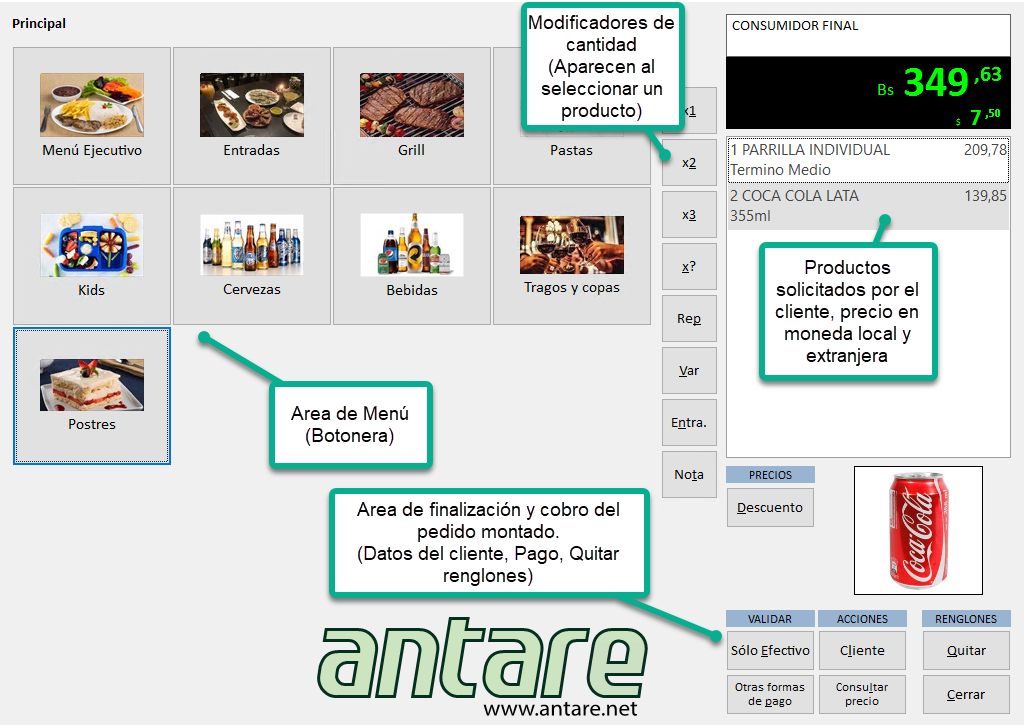
Task: Open Otras formas de pago
Action: [x=770, y=694]
